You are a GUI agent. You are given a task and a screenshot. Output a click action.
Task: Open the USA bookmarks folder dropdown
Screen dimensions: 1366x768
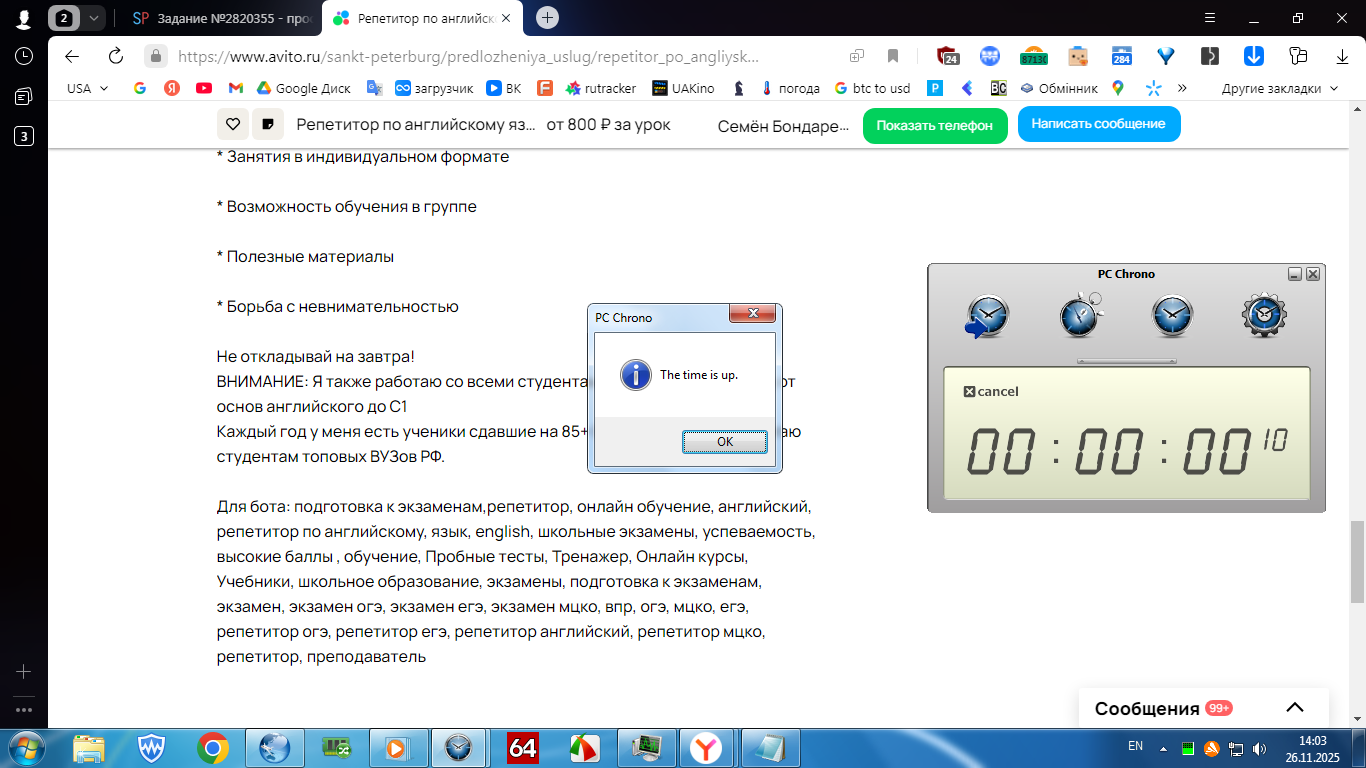pyautogui.click(x=86, y=88)
